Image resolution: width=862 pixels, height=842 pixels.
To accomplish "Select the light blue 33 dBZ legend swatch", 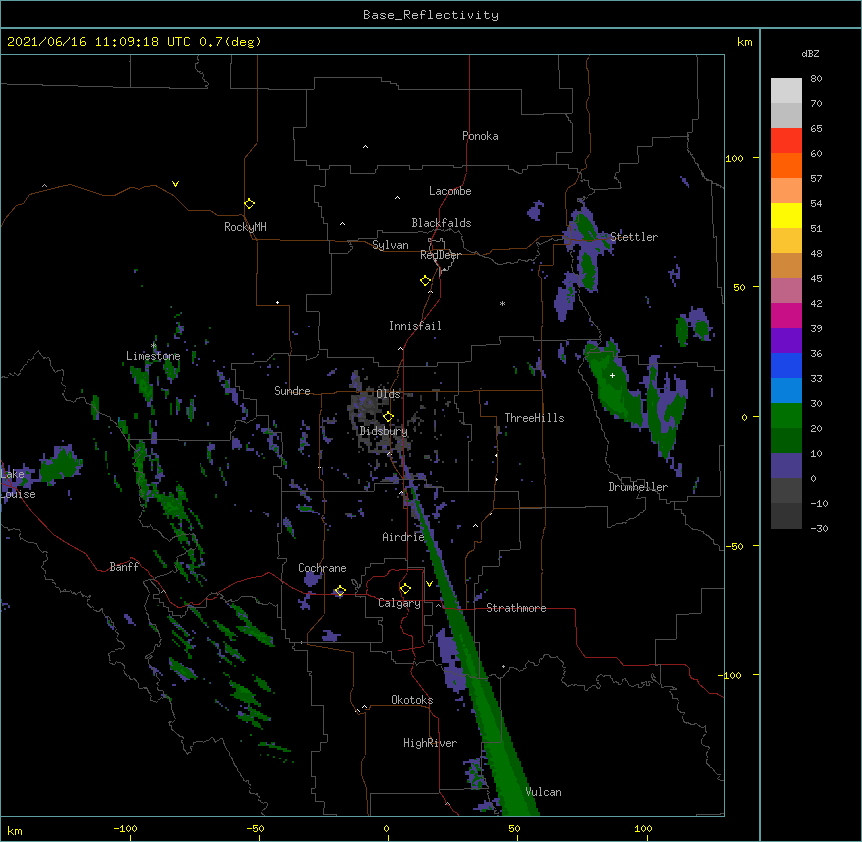I will [786, 390].
